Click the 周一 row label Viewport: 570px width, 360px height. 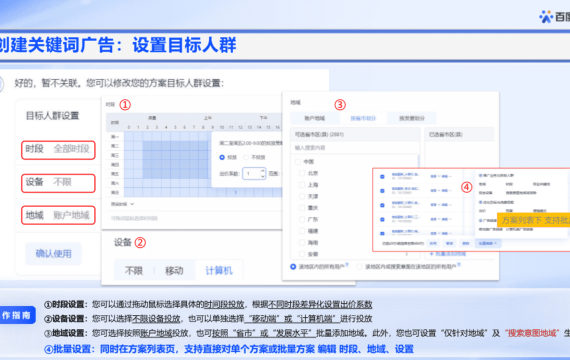115,136
